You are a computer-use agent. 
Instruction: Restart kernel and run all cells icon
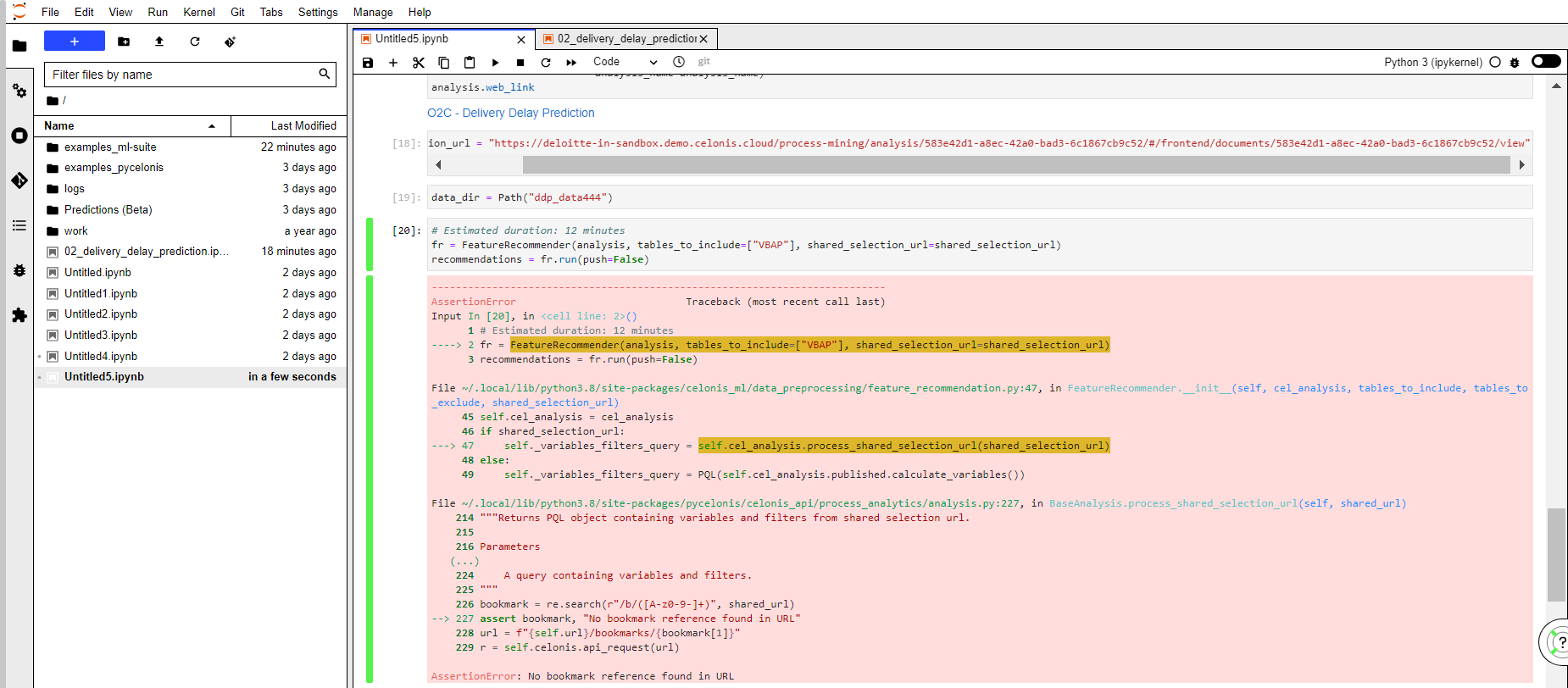571,62
